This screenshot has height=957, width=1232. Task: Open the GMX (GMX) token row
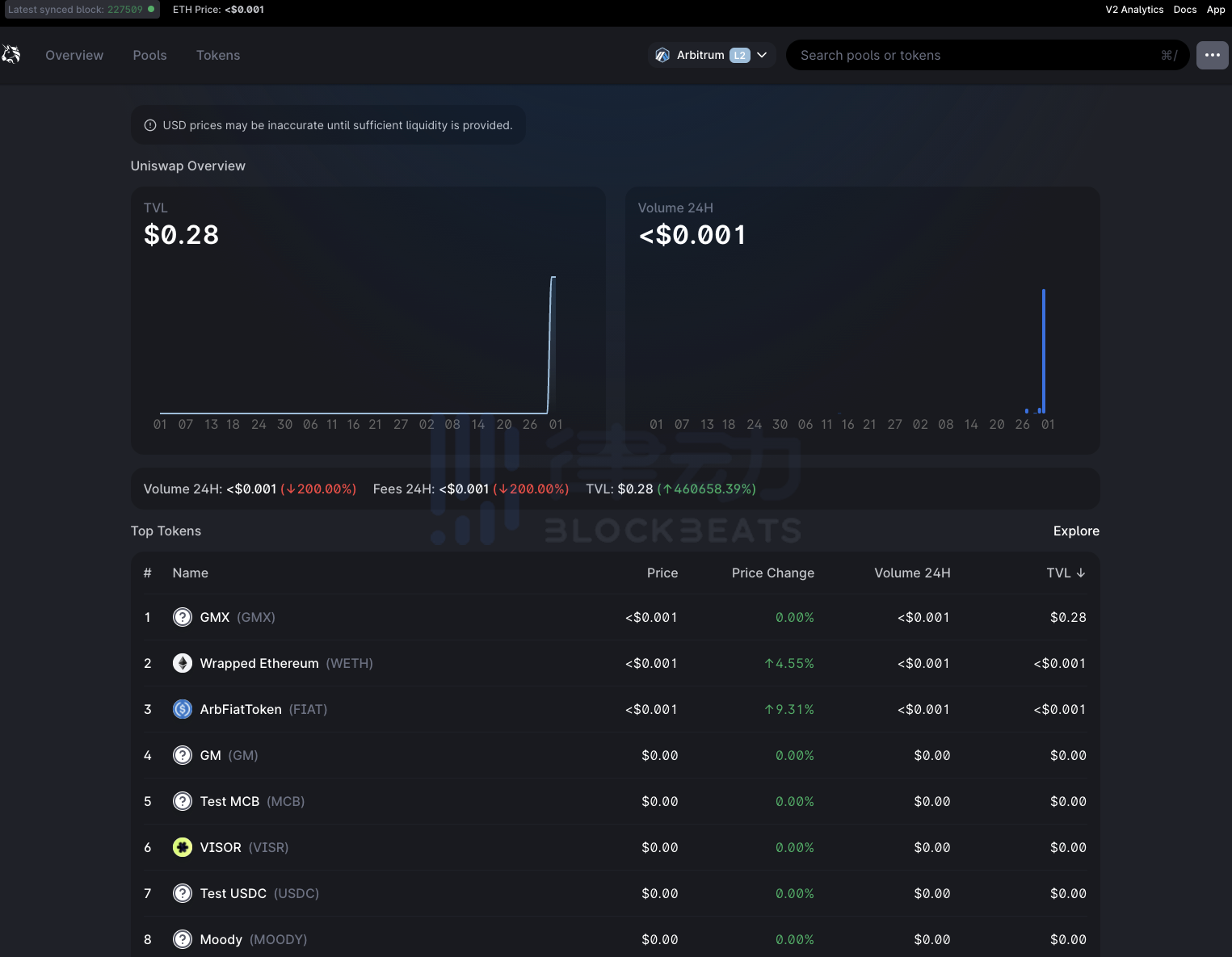tap(615, 617)
